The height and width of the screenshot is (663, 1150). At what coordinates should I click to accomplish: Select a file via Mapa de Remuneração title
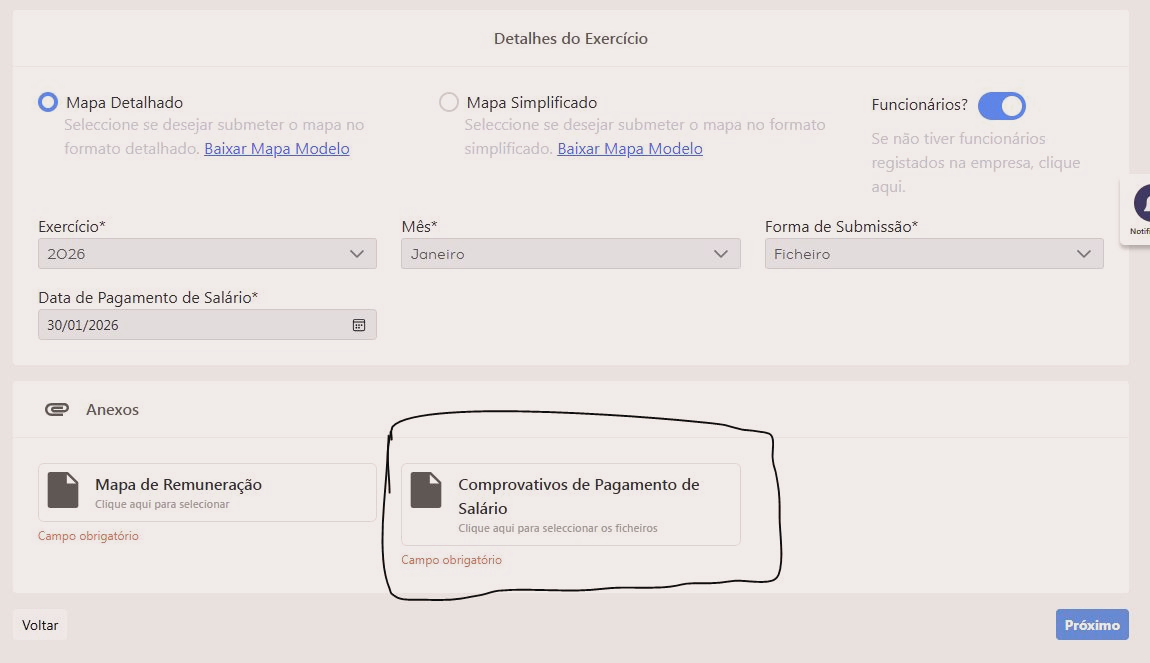pos(178,485)
